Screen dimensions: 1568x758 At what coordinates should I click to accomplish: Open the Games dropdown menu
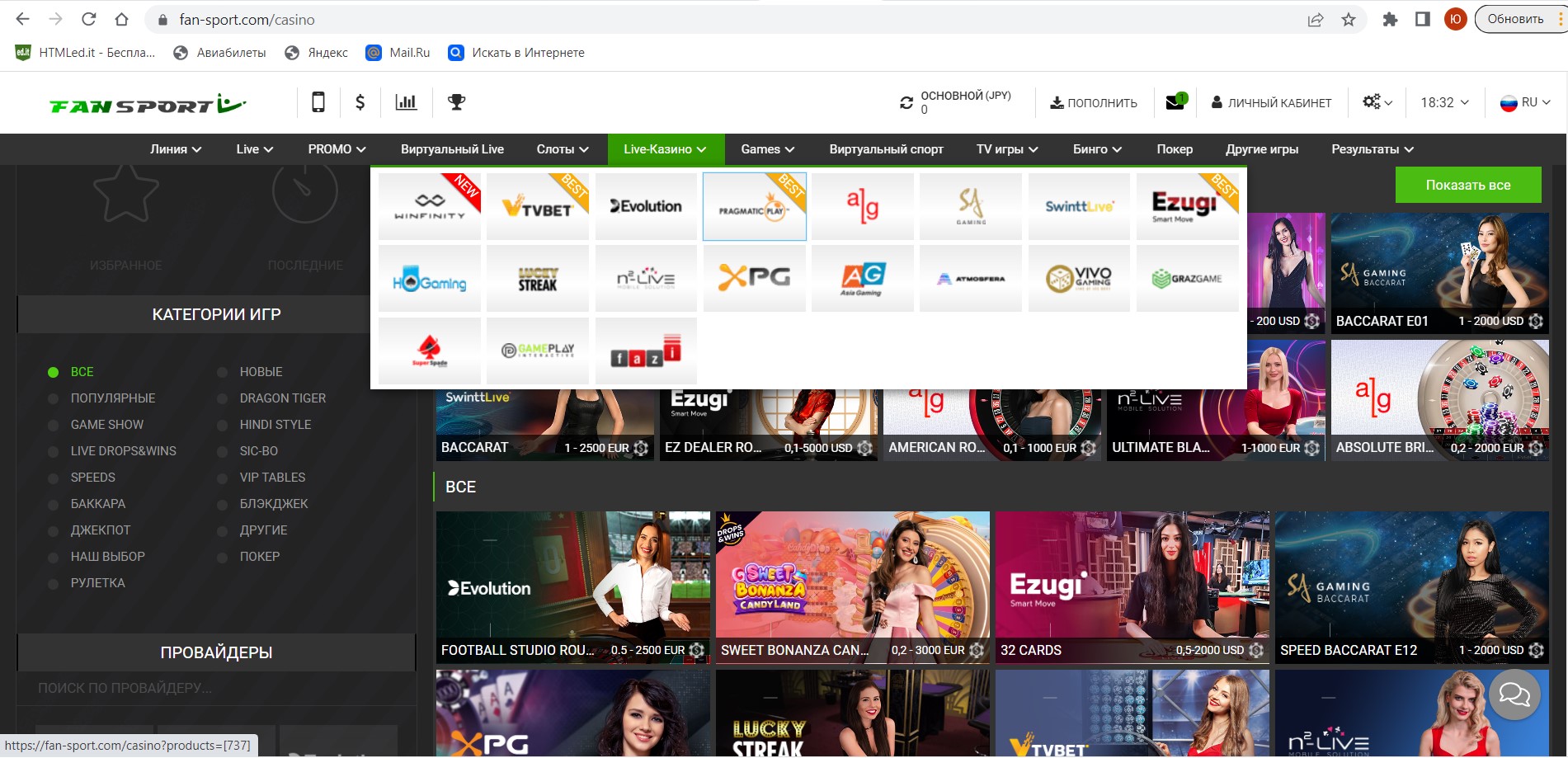[767, 149]
